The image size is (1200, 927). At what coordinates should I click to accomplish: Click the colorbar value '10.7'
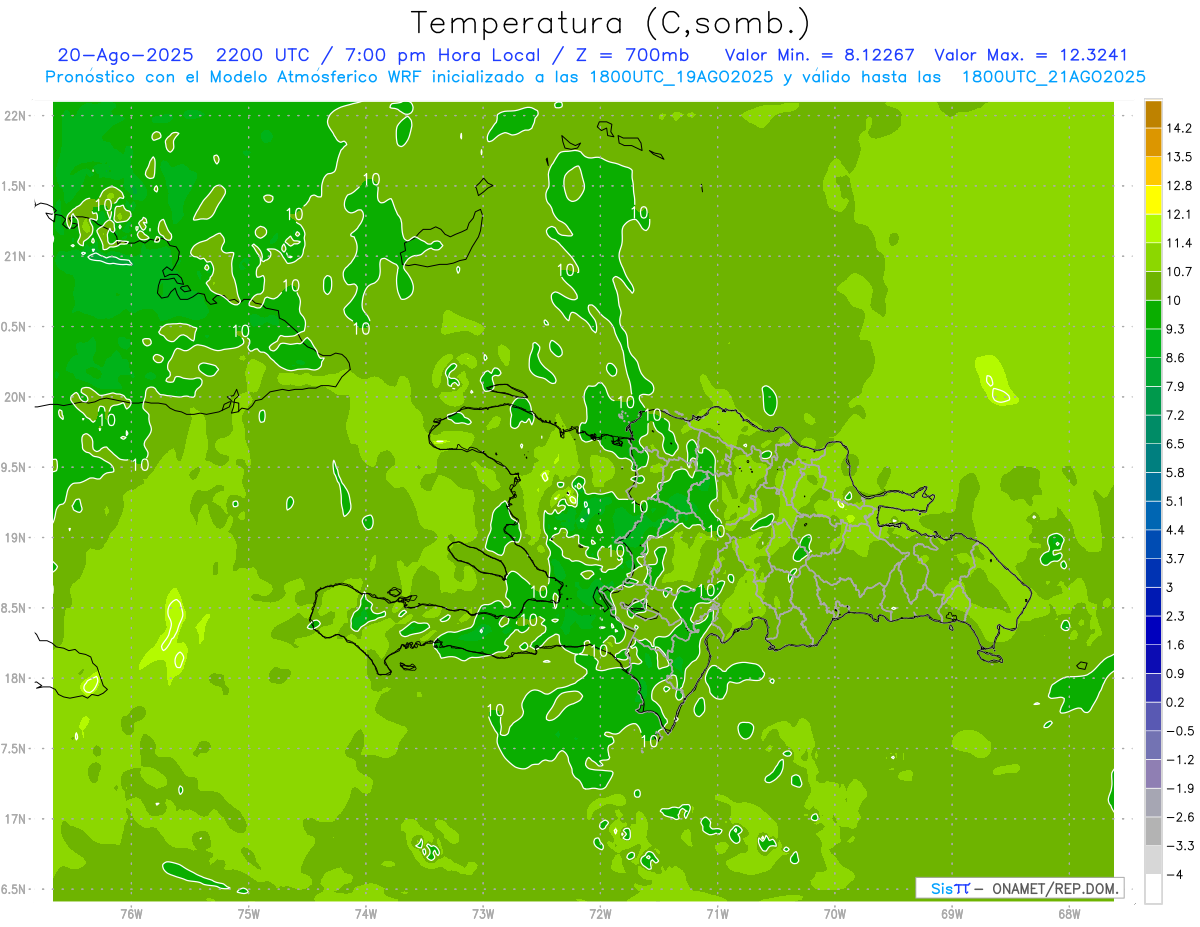(1179, 271)
